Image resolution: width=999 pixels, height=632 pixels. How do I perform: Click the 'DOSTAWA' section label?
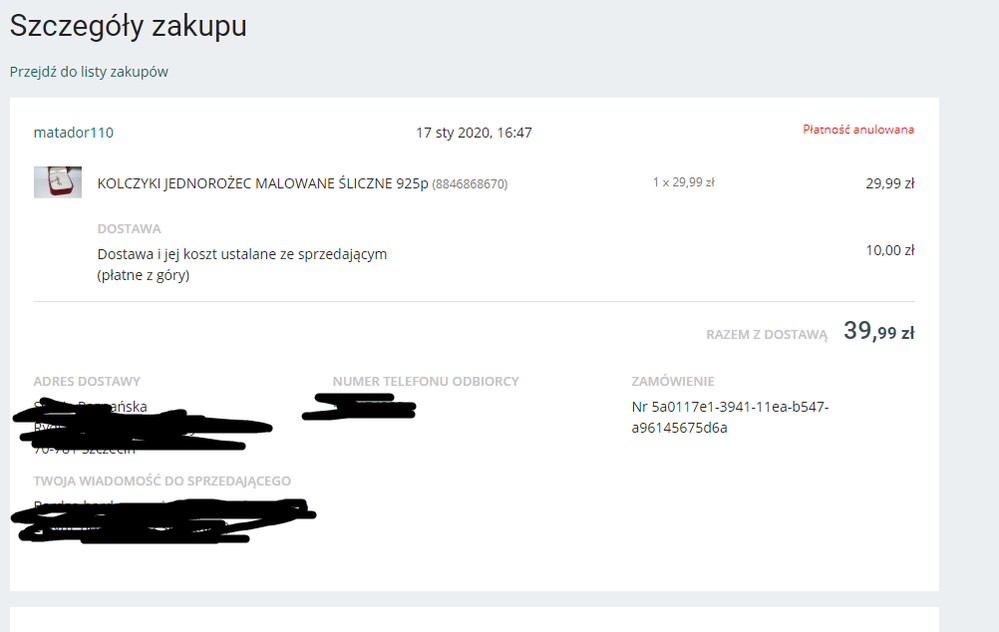pyautogui.click(x=129, y=229)
